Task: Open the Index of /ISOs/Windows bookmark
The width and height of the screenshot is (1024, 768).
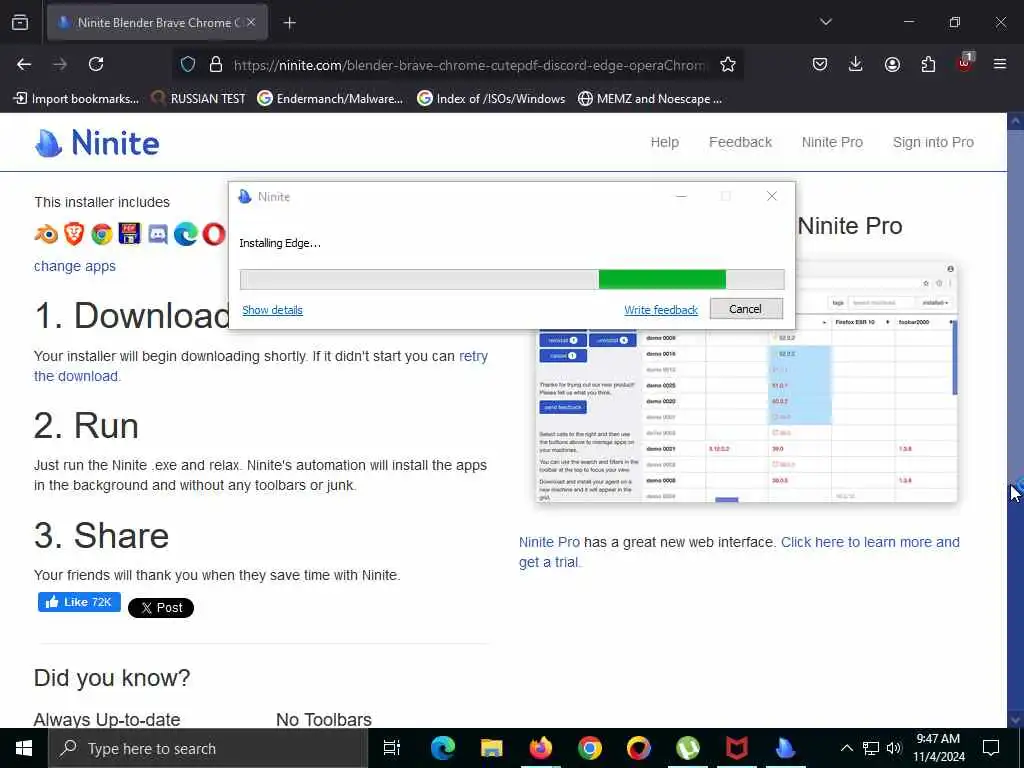Action: point(491,99)
